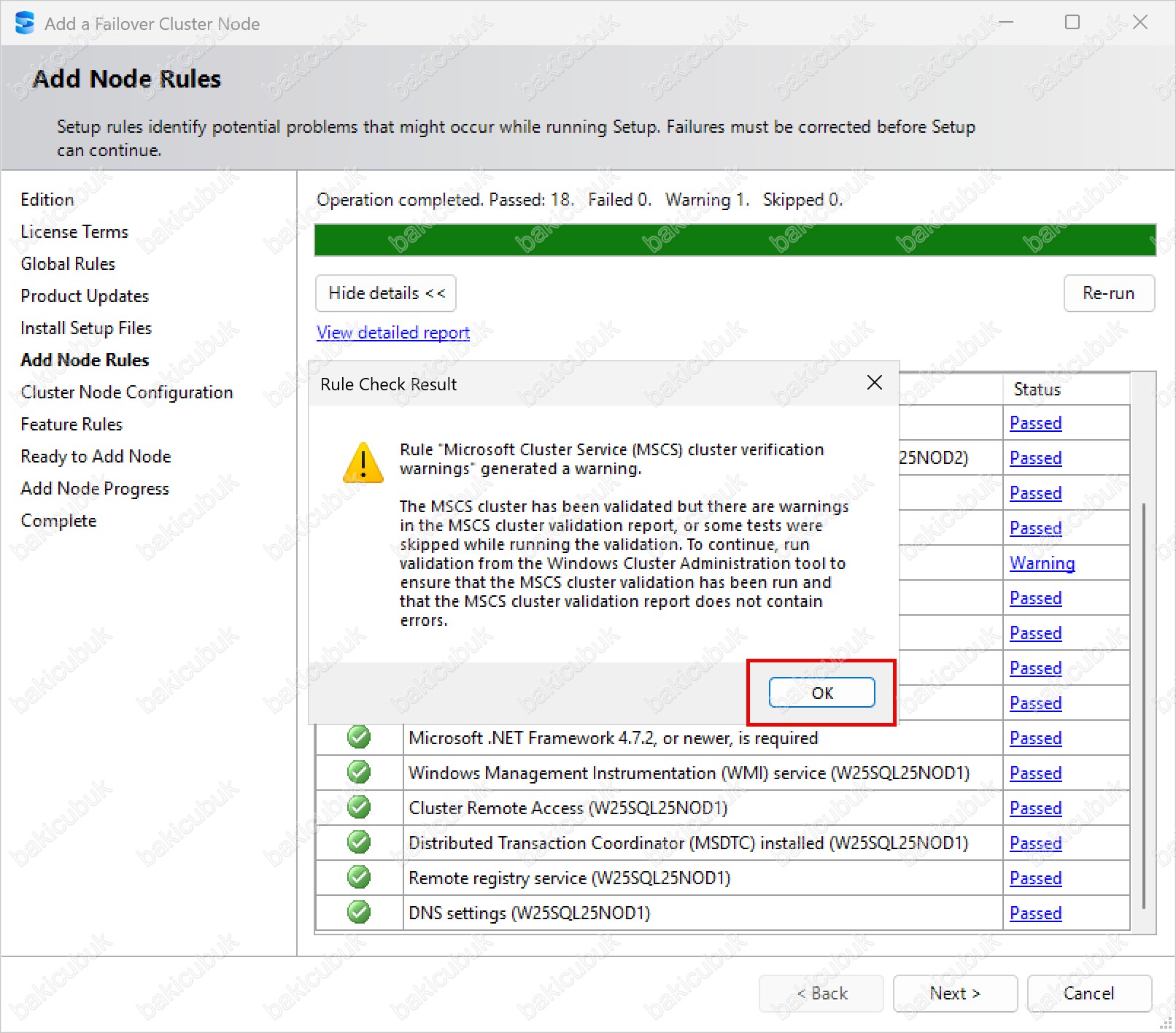Click Next to proceed to the following step
Viewport: 1176px width, 1033px height.
coord(954,994)
